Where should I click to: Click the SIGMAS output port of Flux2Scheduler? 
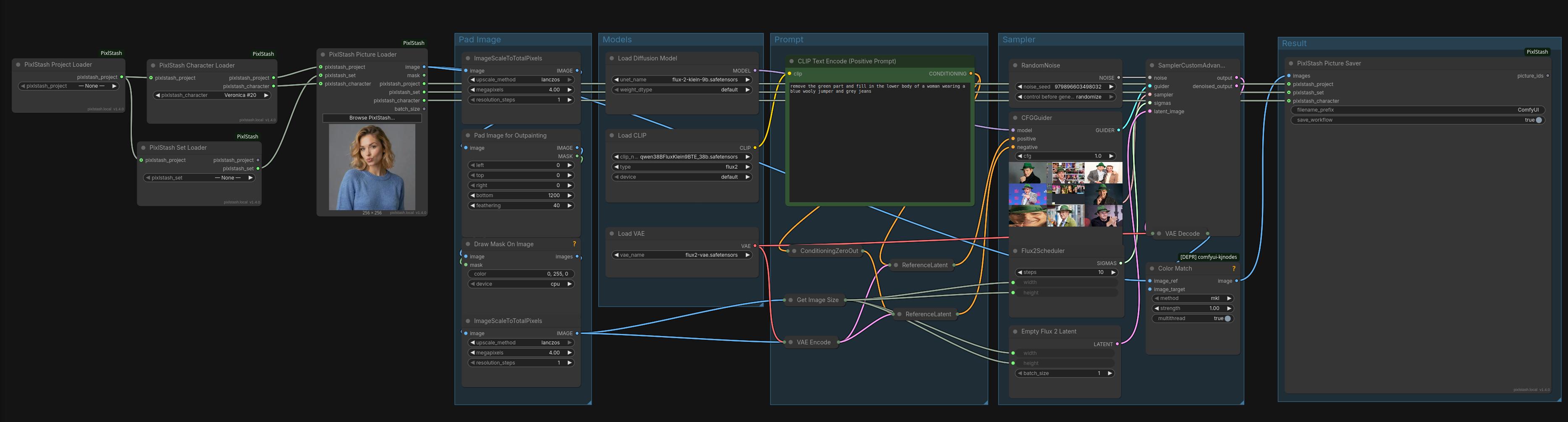(x=1121, y=263)
